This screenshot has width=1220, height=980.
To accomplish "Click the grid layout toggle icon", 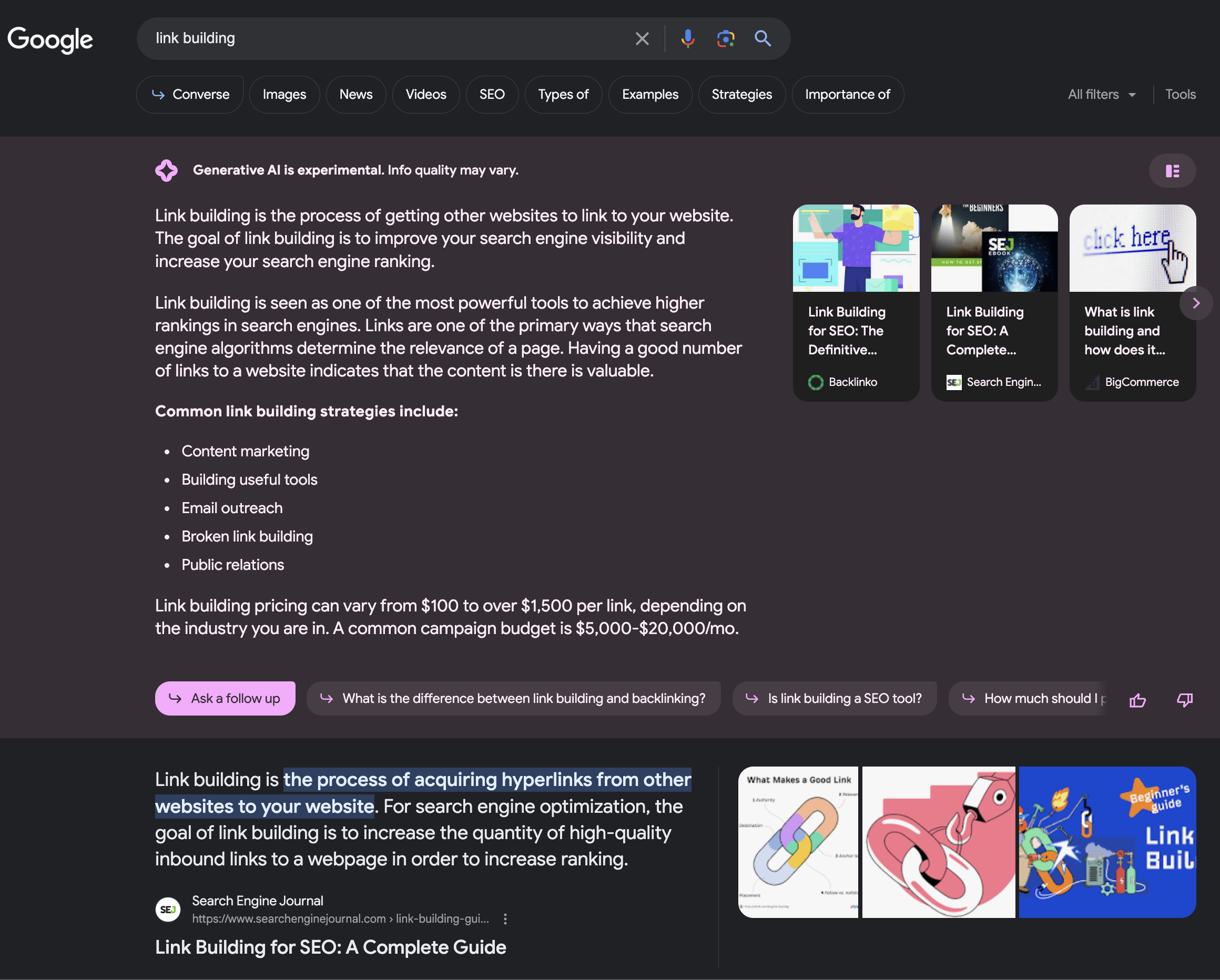I will [x=1172, y=170].
